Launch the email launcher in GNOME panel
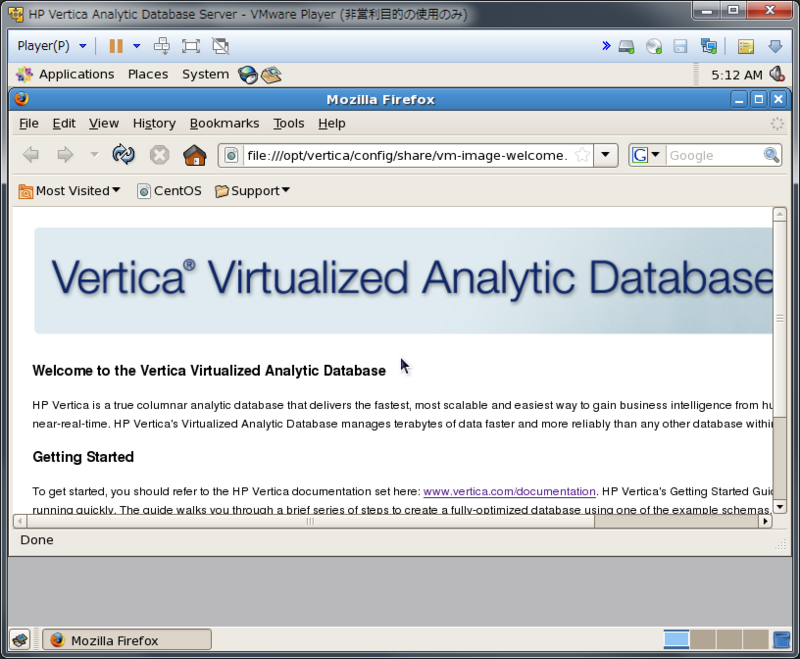The height and width of the screenshot is (659, 800). pos(271,75)
